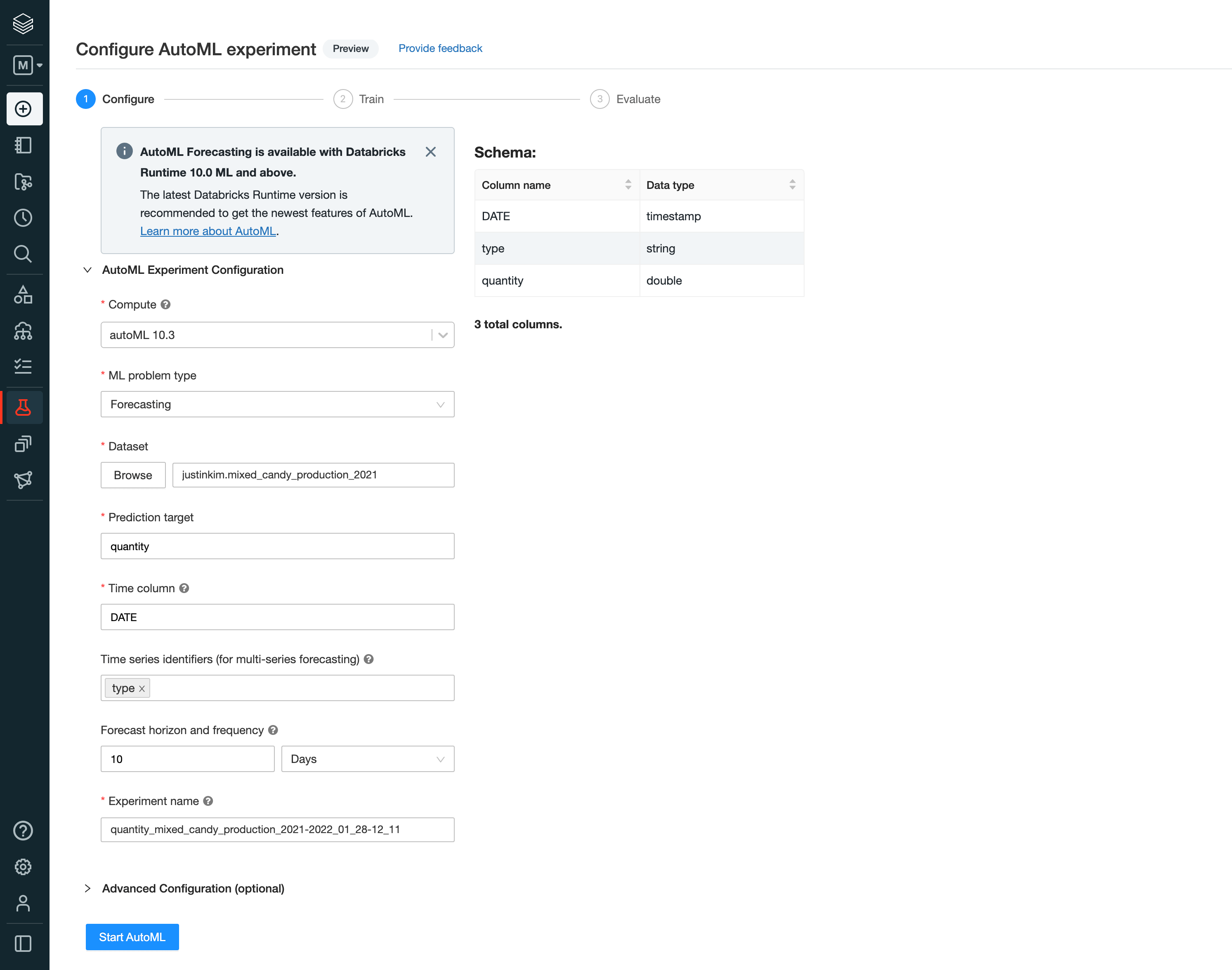Remove the 'type' time series identifier tag

point(142,688)
